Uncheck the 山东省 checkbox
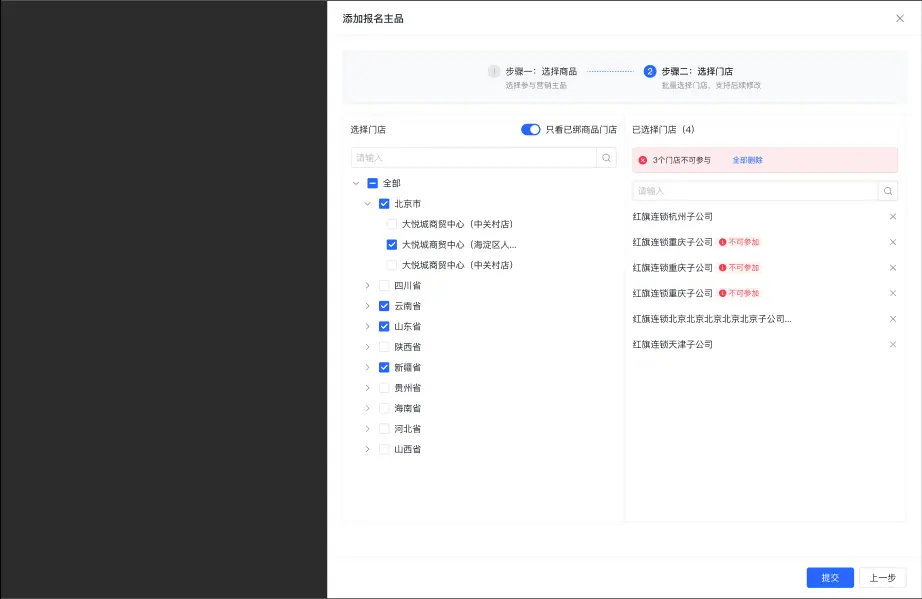This screenshot has height=599, width=922. click(384, 326)
